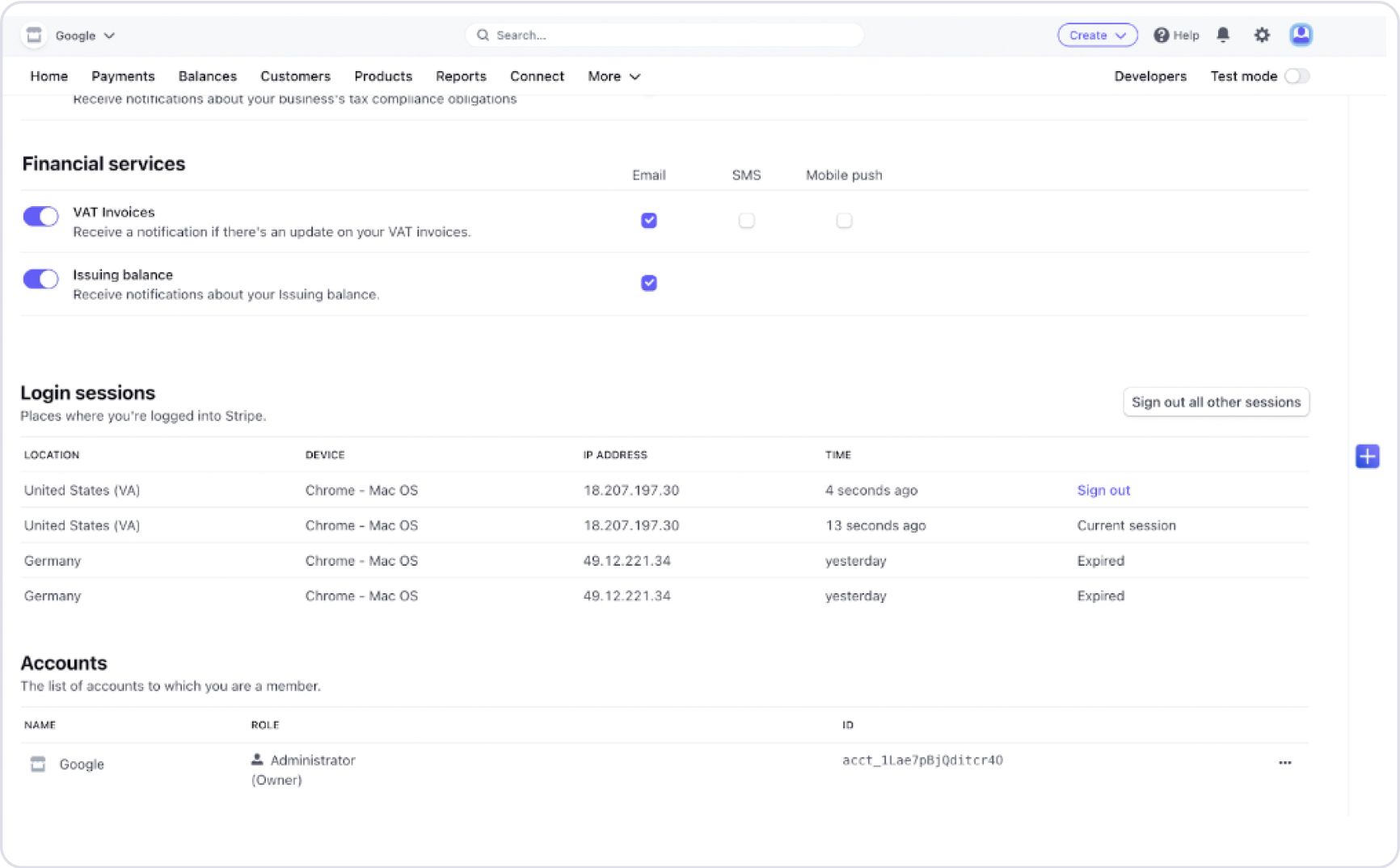1400x868 pixels.
Task: Click the Administrator (Owner) role text
Action: [x=303, y=769]
